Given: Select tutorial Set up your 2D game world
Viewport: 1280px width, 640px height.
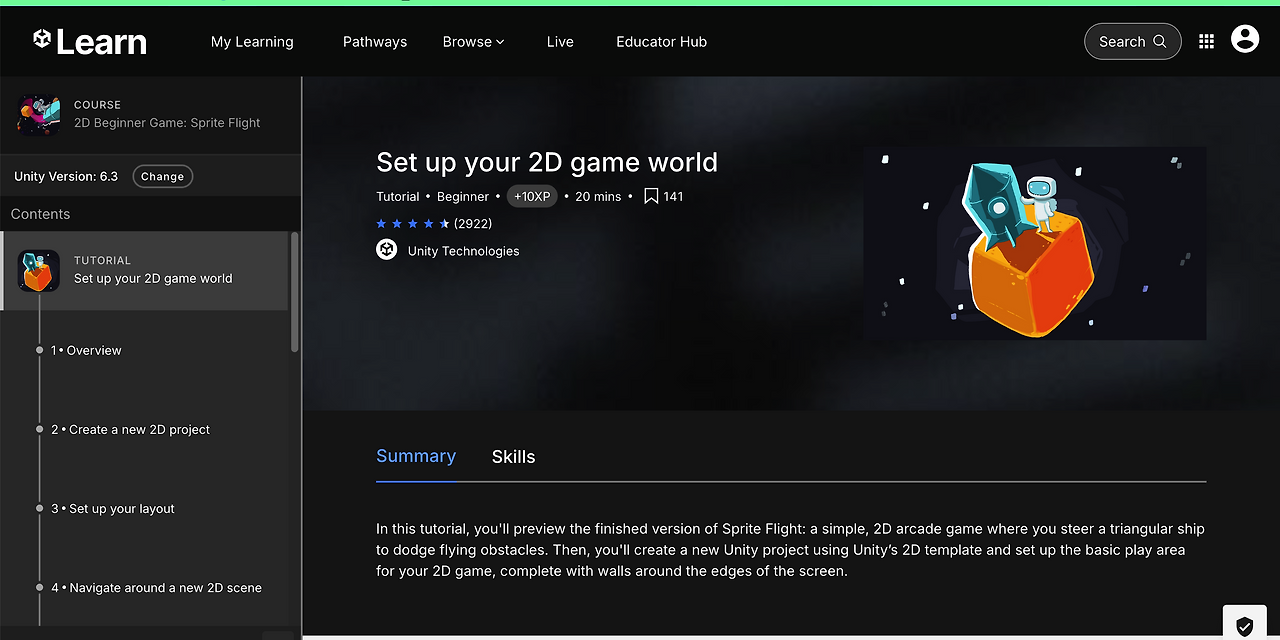Looking at the screenshot, I should [x=144, y=271].
